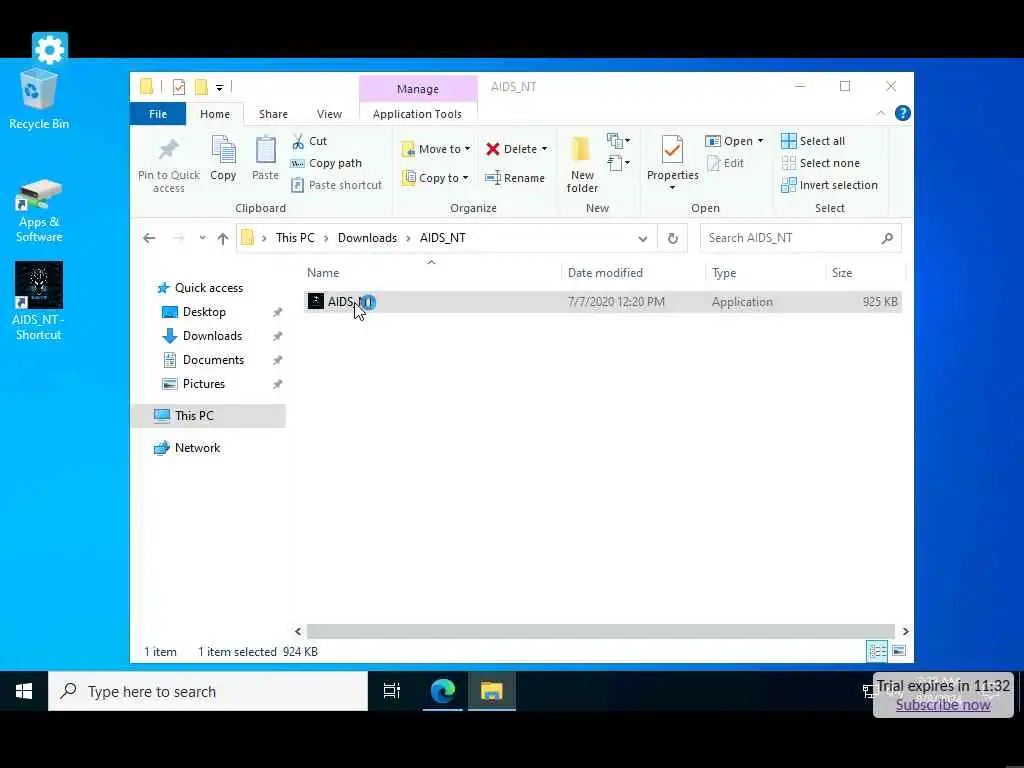Viewport: 1024px width, 768px height.
Task: Click the Paste ribbon icon
Action: tap(265, 150)
